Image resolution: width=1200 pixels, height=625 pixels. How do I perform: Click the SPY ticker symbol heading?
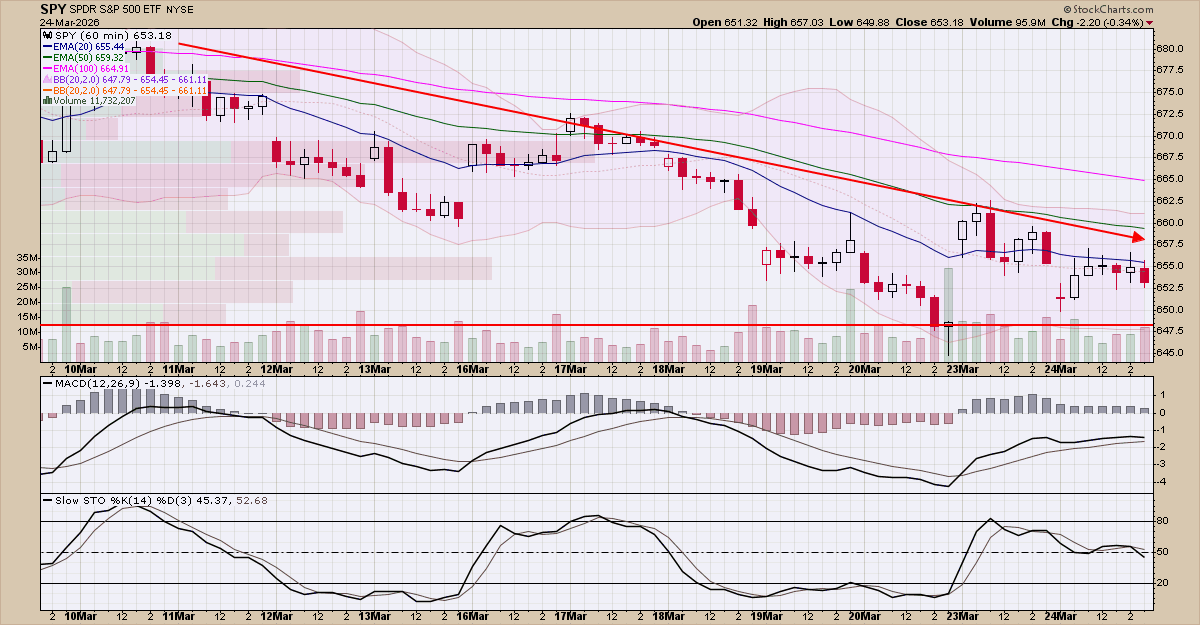click(55, 9)
